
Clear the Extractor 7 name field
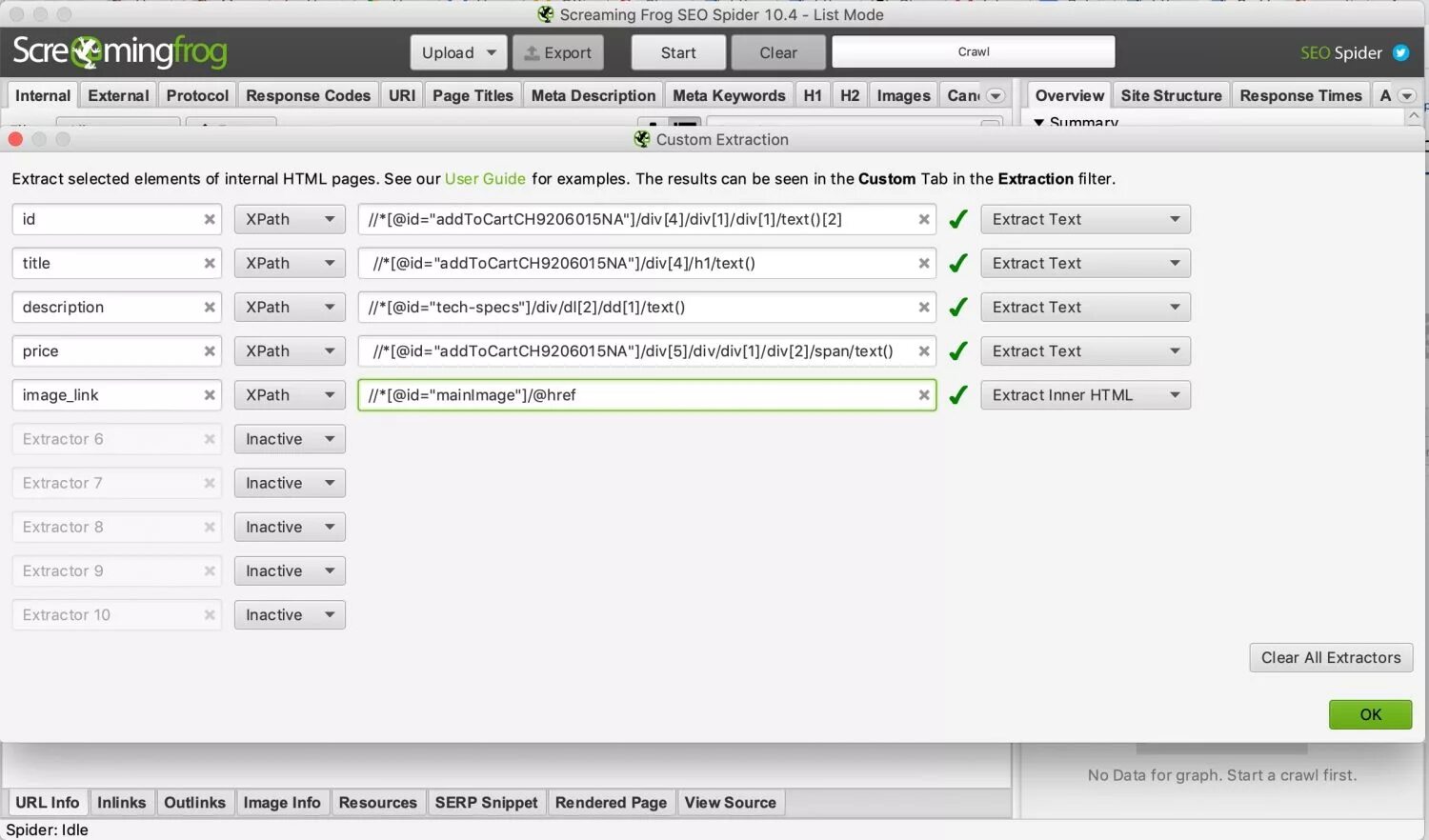click(210, 483)
